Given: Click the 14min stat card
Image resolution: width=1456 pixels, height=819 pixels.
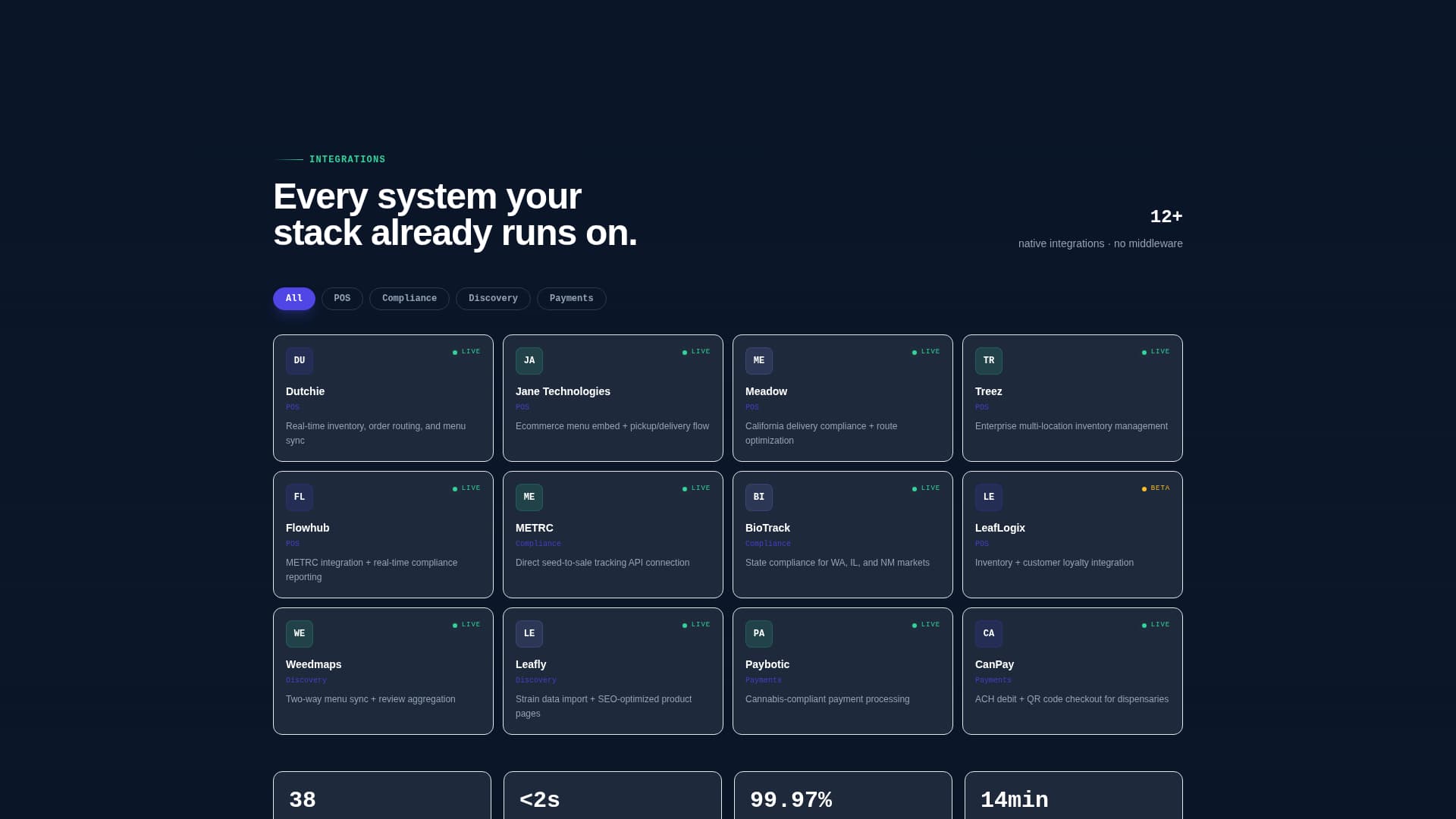Looking at the screenshot, I should coord(1074,795).
